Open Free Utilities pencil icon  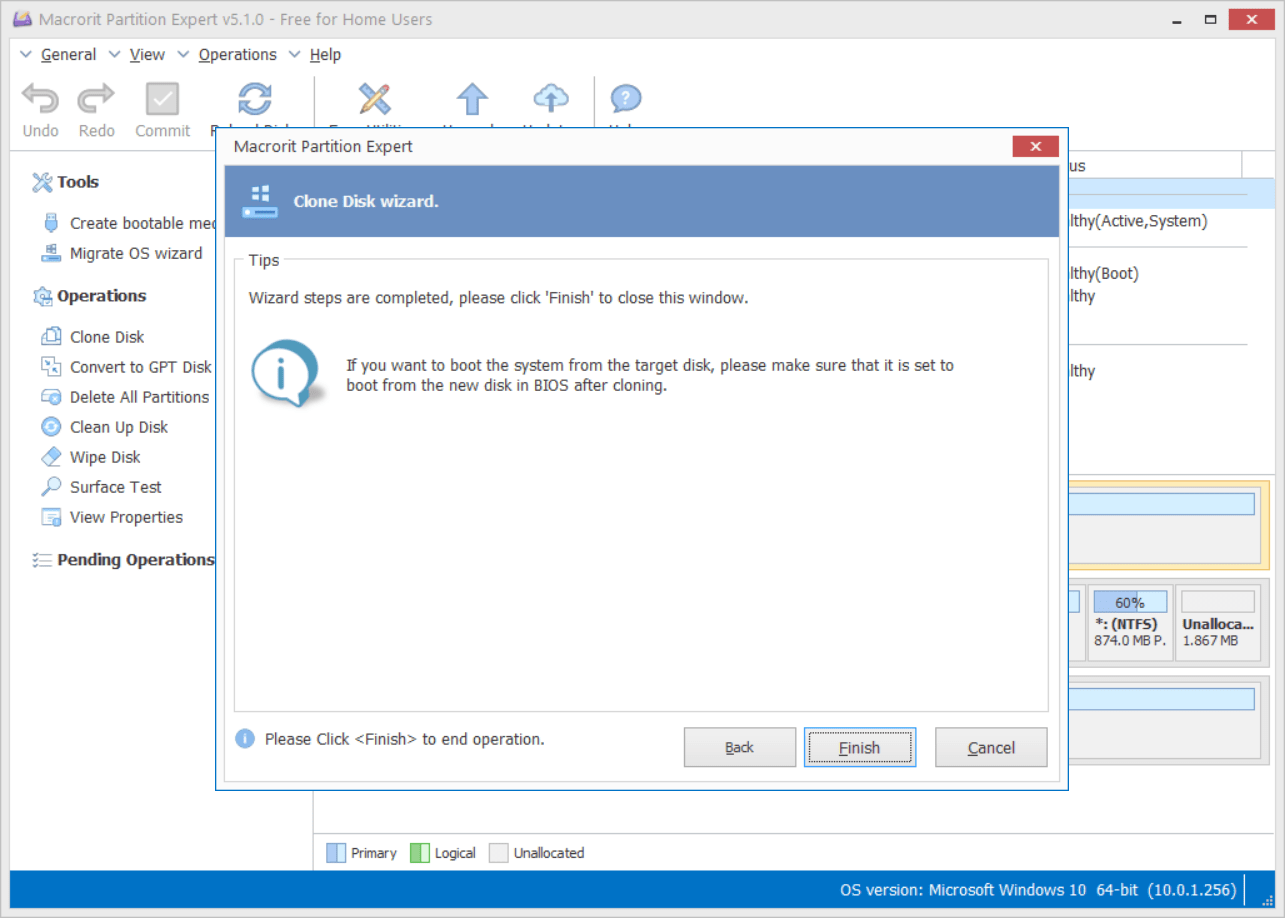click(375, 99)
